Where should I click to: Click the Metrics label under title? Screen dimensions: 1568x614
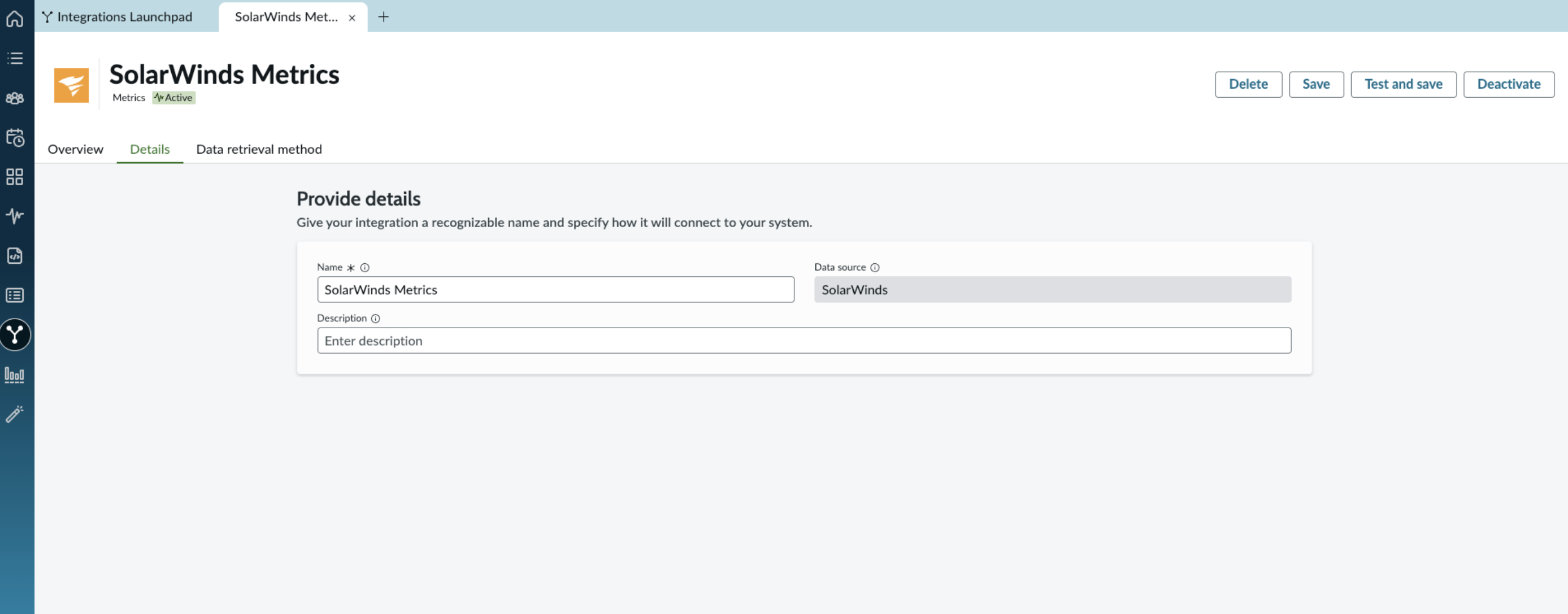coord(128,97)
